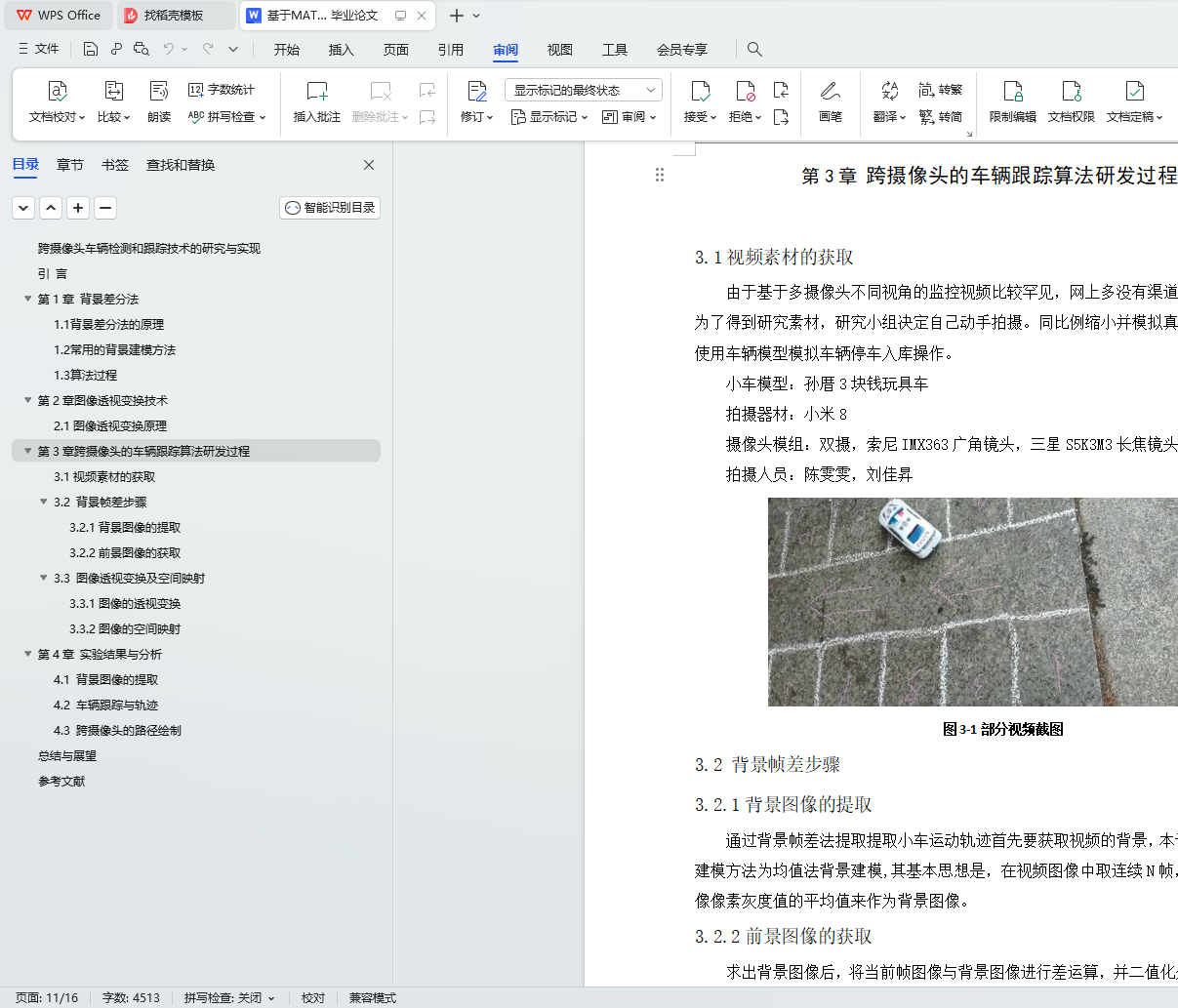The width and height of the screenshot is (1178, 1008).
Task: Click the plus button in outline pane
Action: [78, 207]
